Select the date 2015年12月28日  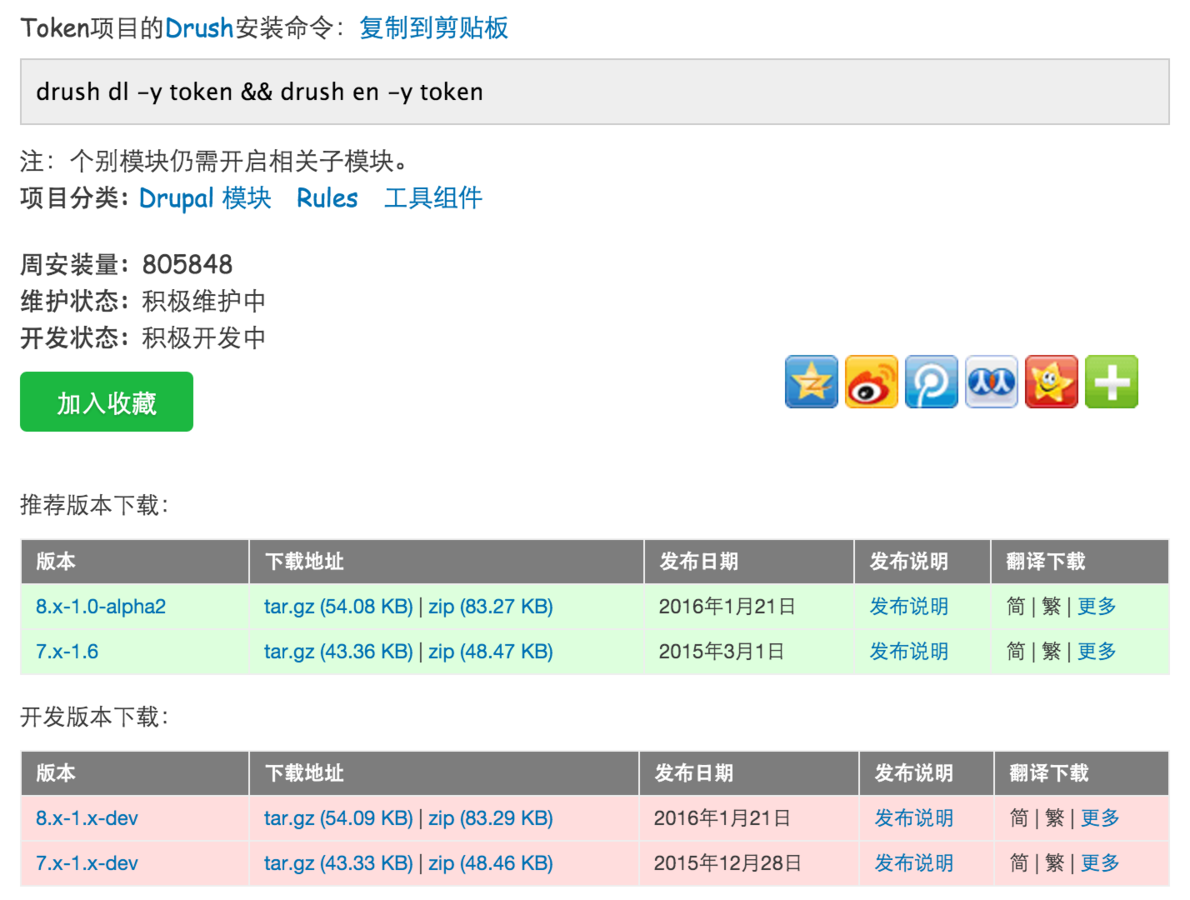(x=727, y=863)
